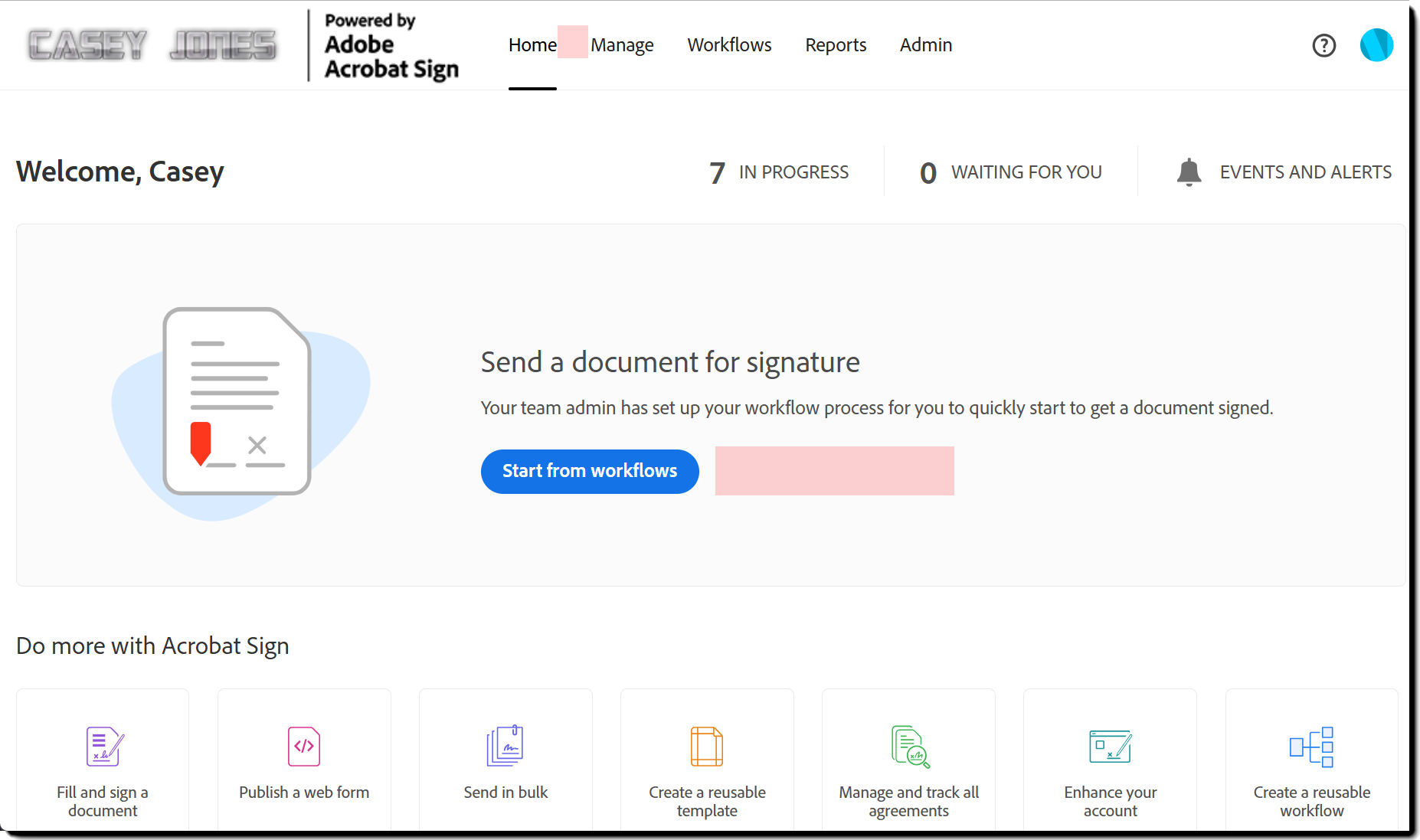This screenshot has height=840, width=1420.
Task: Click the Manage and track all agreements icon
Action: (x=908, y=747)
